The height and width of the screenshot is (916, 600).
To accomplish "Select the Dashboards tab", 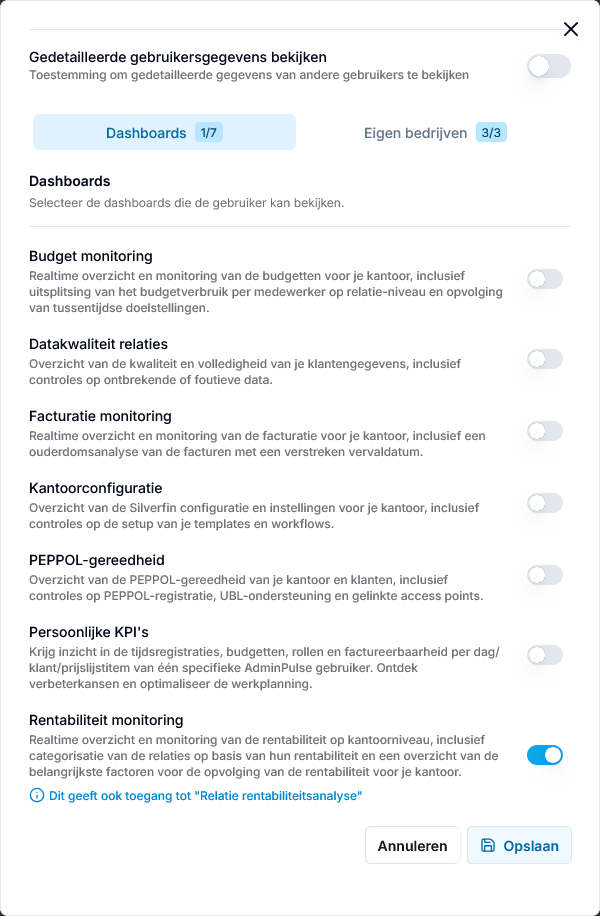I will tap(164, 133).
